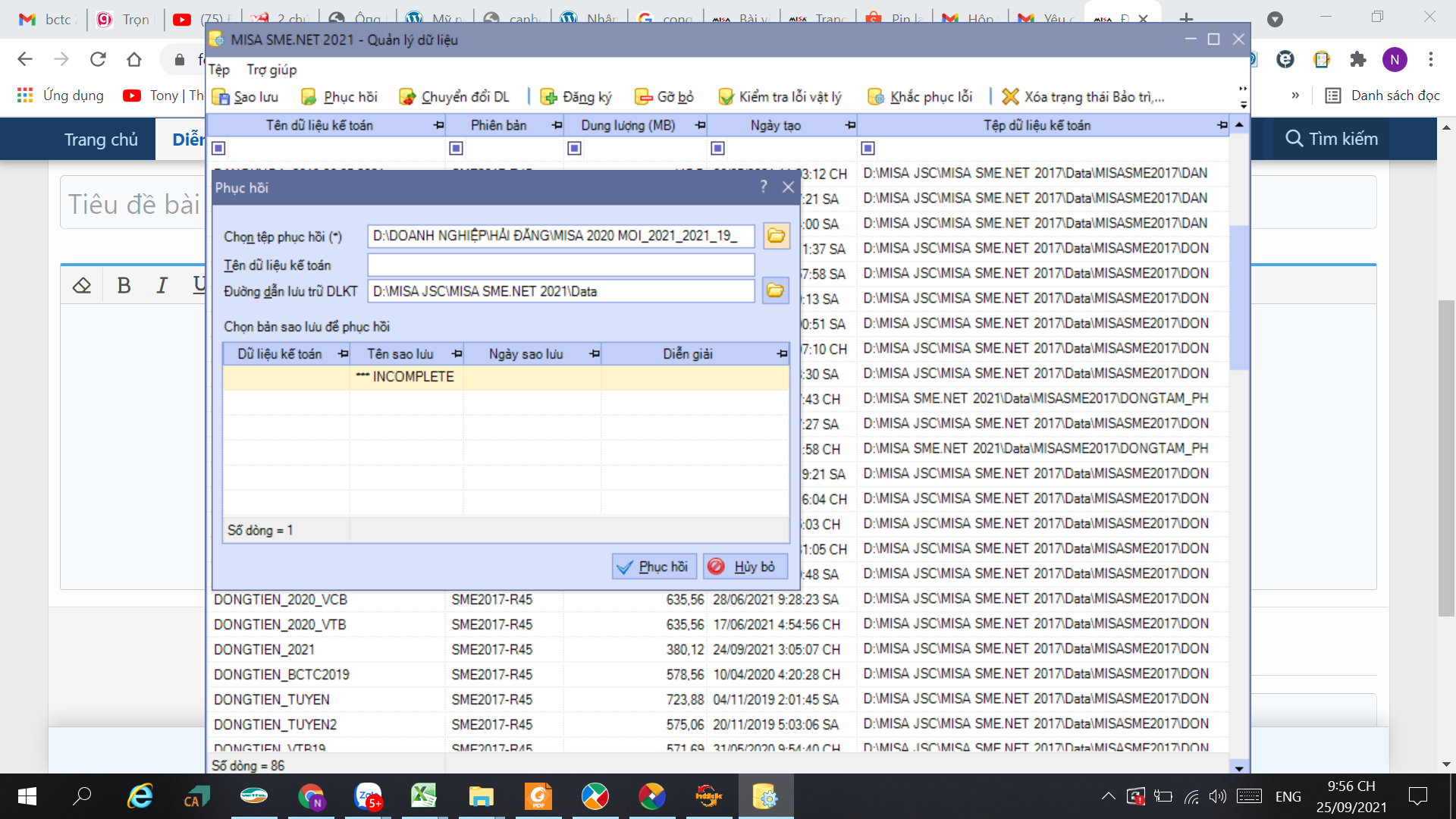Viewport: 1456px width, 819px height.
Task: Click pin icon on Diễn giải header
Action: 782,354
